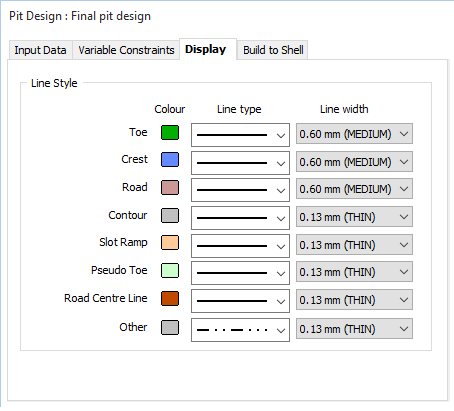Click the Pseudo Toe row label

click(x=119, y=270)
